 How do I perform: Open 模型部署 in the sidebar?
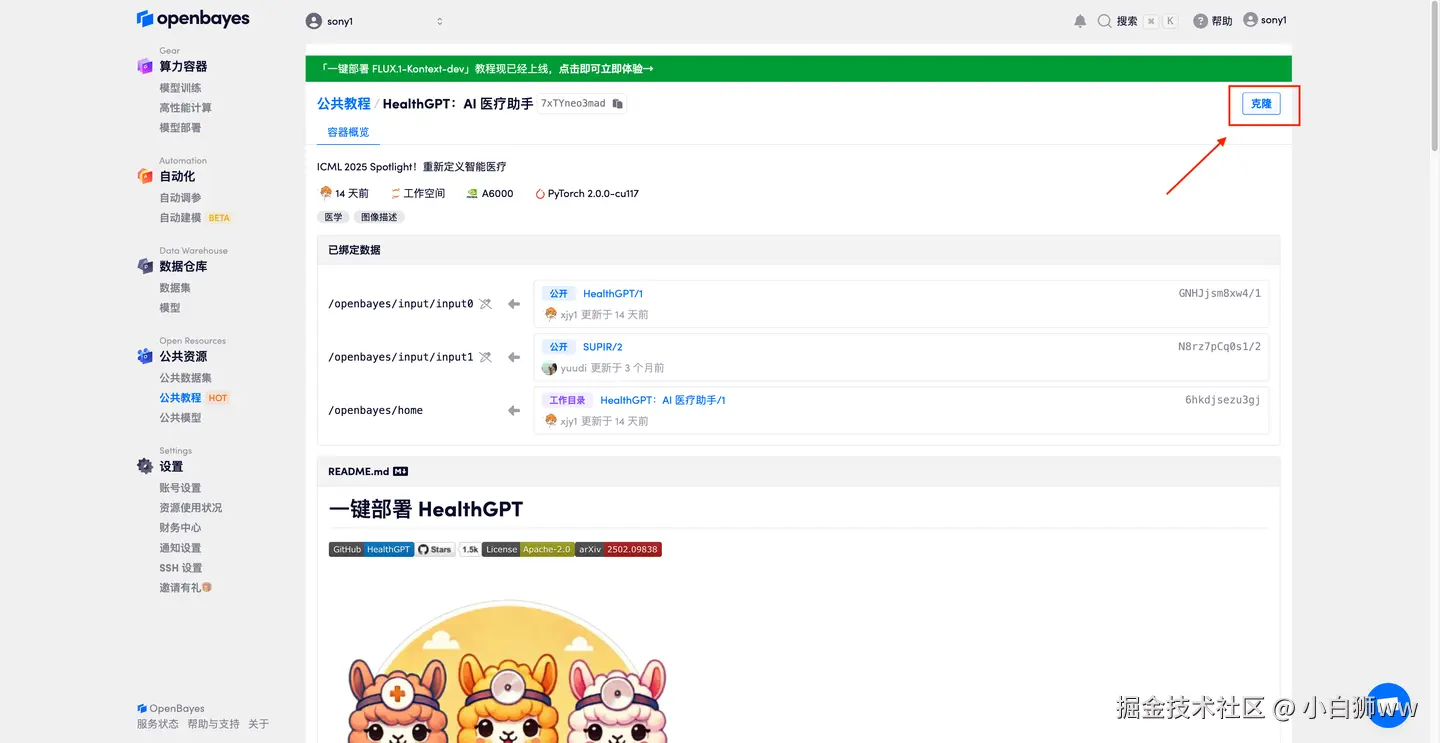[x=180, y=128]
